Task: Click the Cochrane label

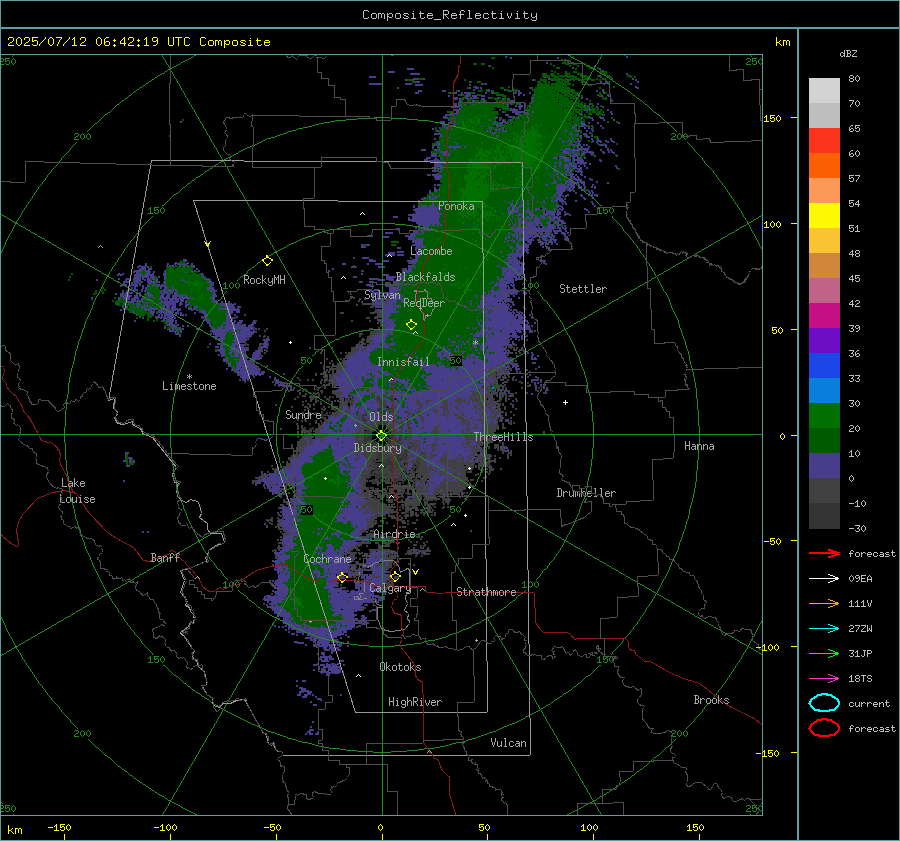Action: 327,559
